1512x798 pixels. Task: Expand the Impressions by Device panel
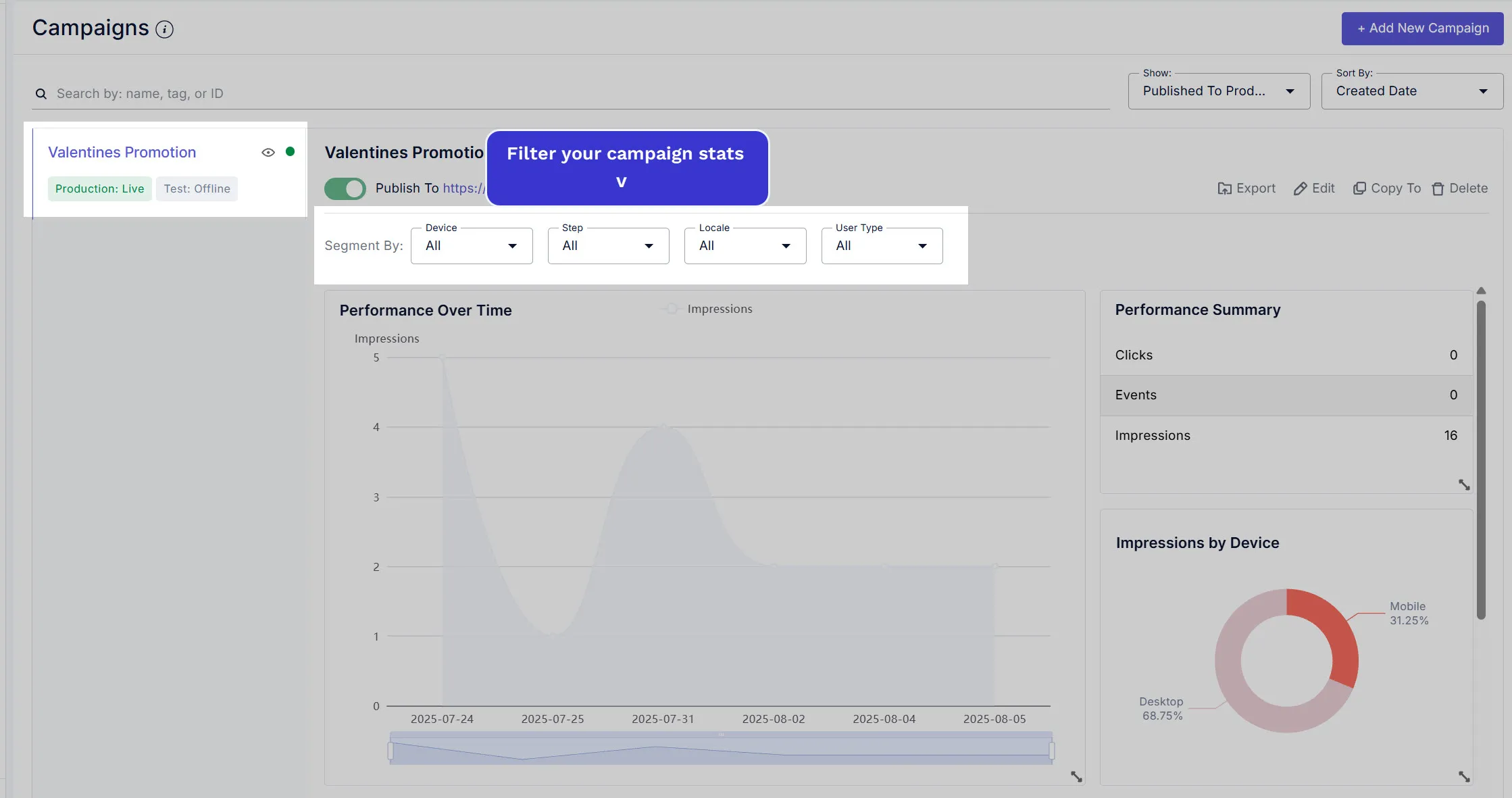pos(1464,777)
